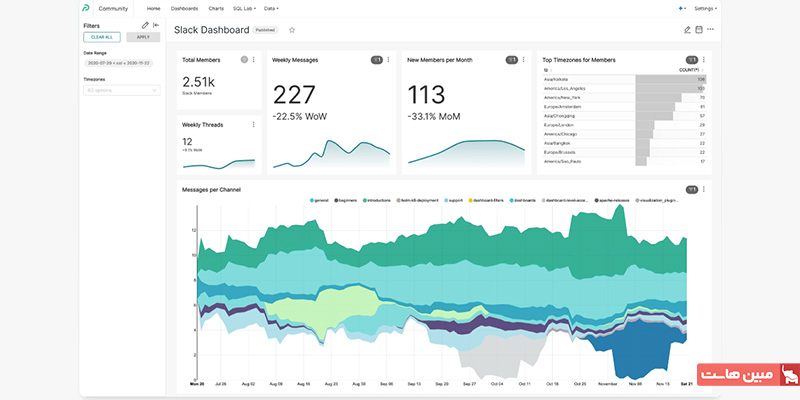Go to the Charts menu item
Screen dimensions: 800x400
[216, 8]
